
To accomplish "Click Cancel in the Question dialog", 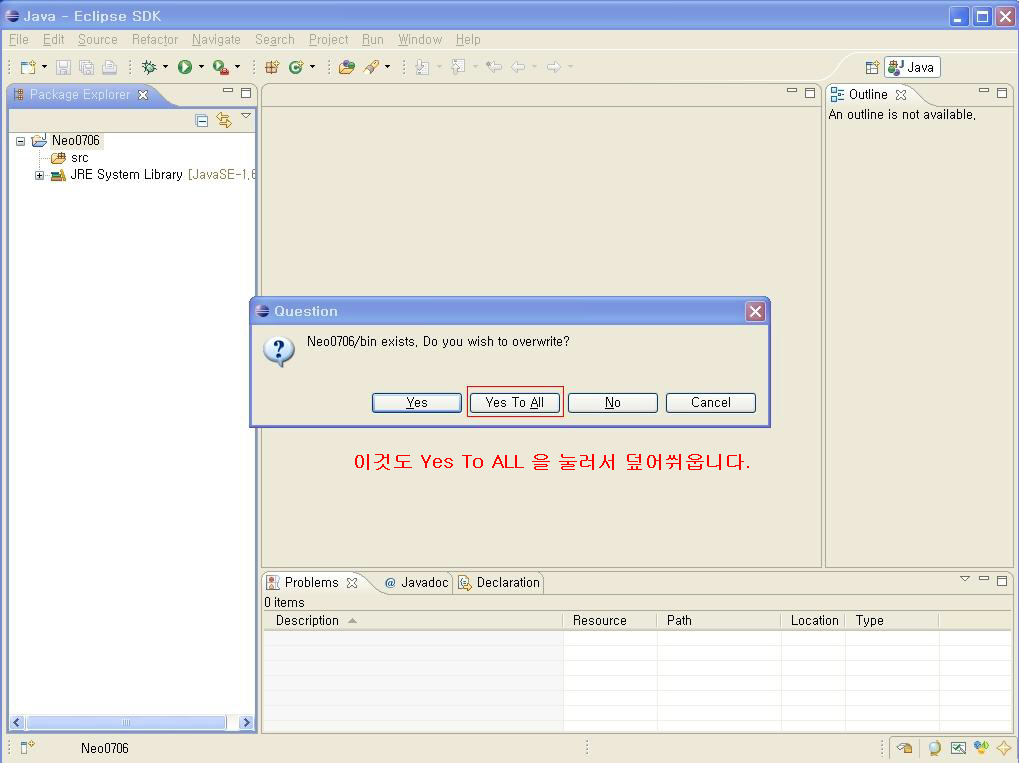I will pos(711,402).
